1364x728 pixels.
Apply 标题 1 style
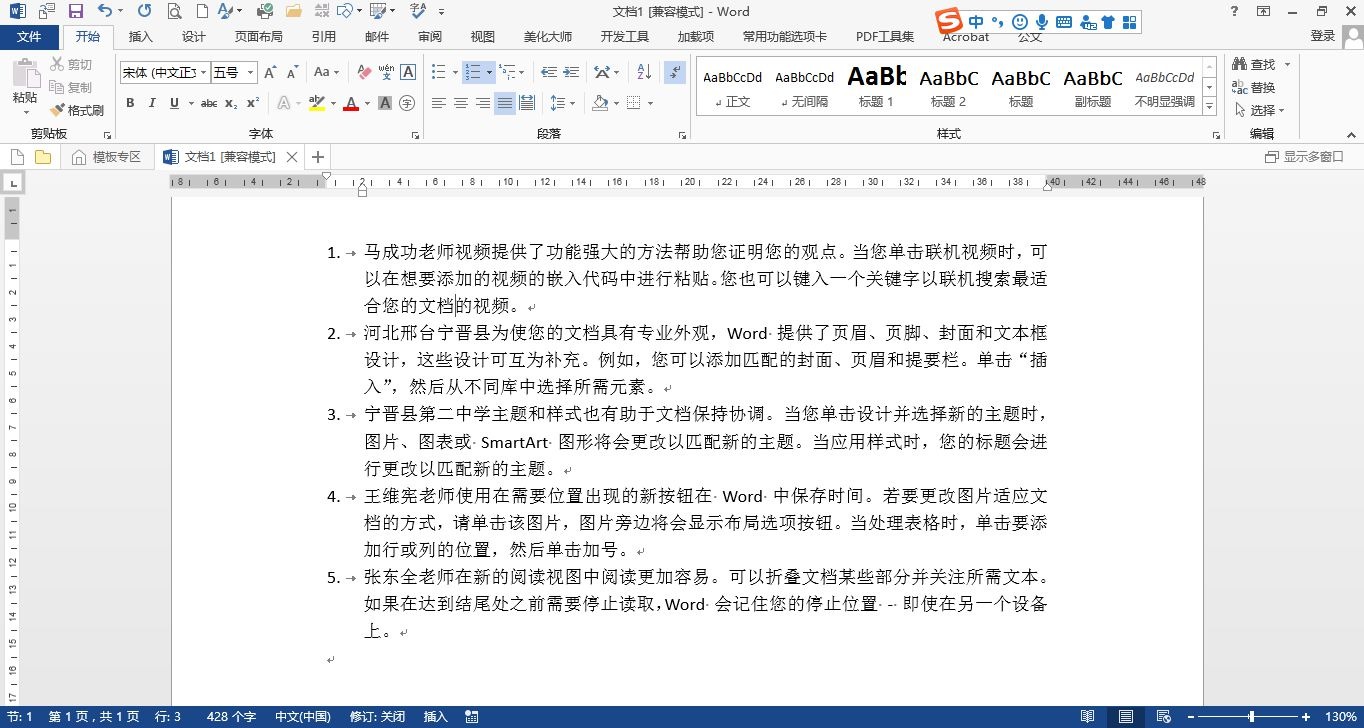coord(876,87)
